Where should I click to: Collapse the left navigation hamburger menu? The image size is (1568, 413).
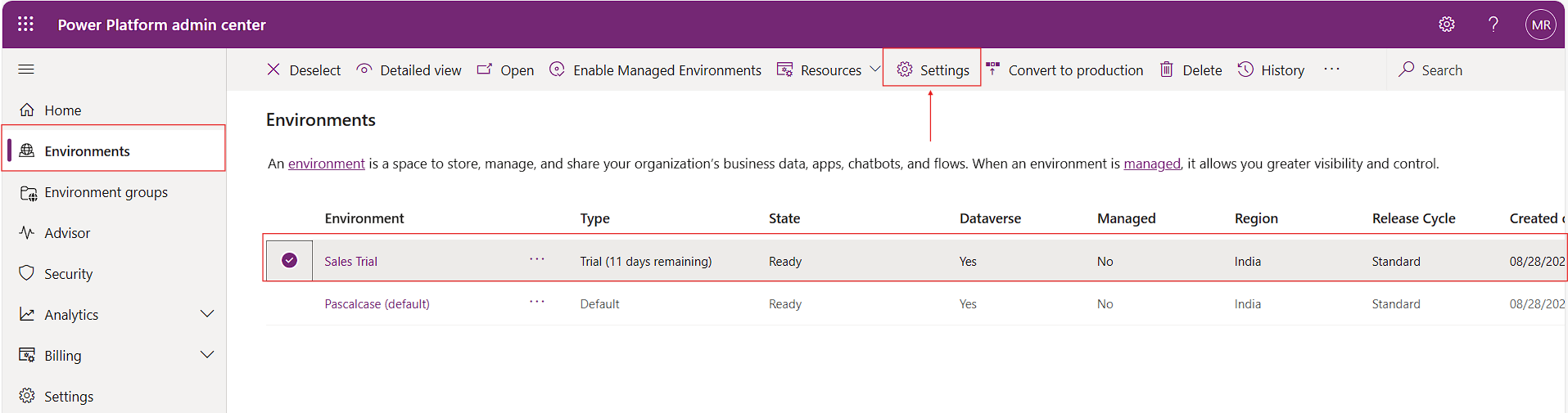(x=26, y=70)
